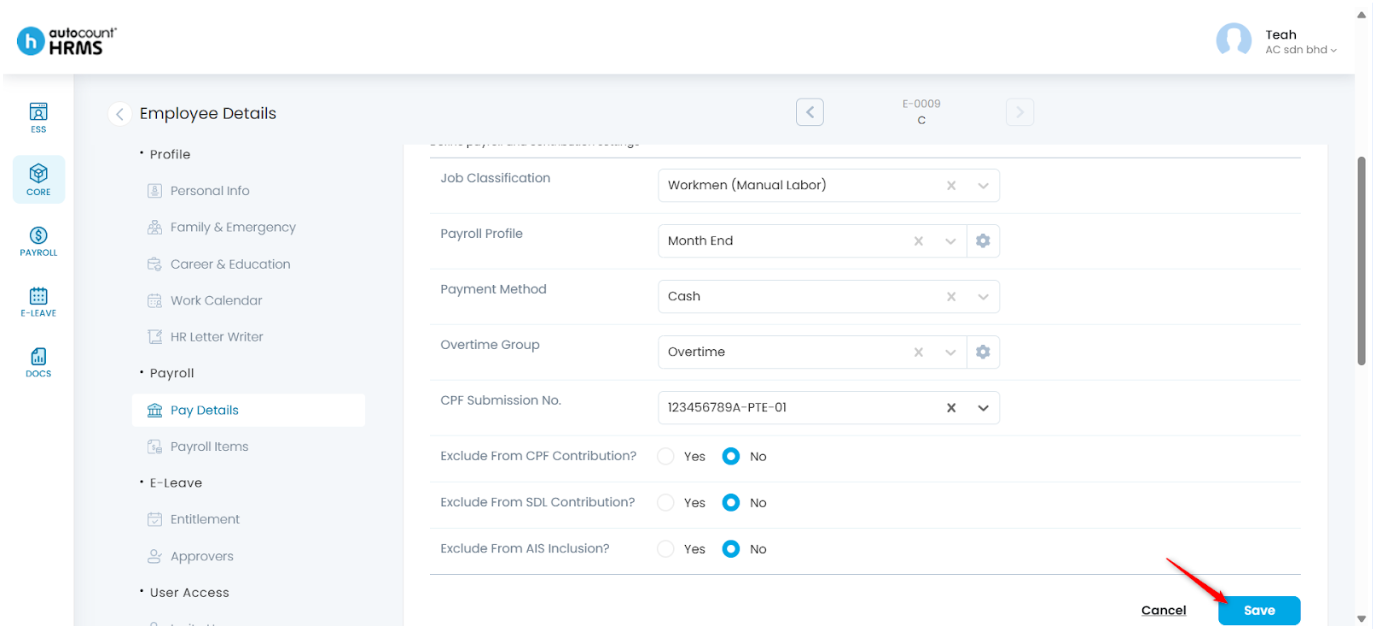Image resolution: width=1373 pixels, height=629 pixels.
Task: Open the CORE module icon
Action: coord(38,180)
